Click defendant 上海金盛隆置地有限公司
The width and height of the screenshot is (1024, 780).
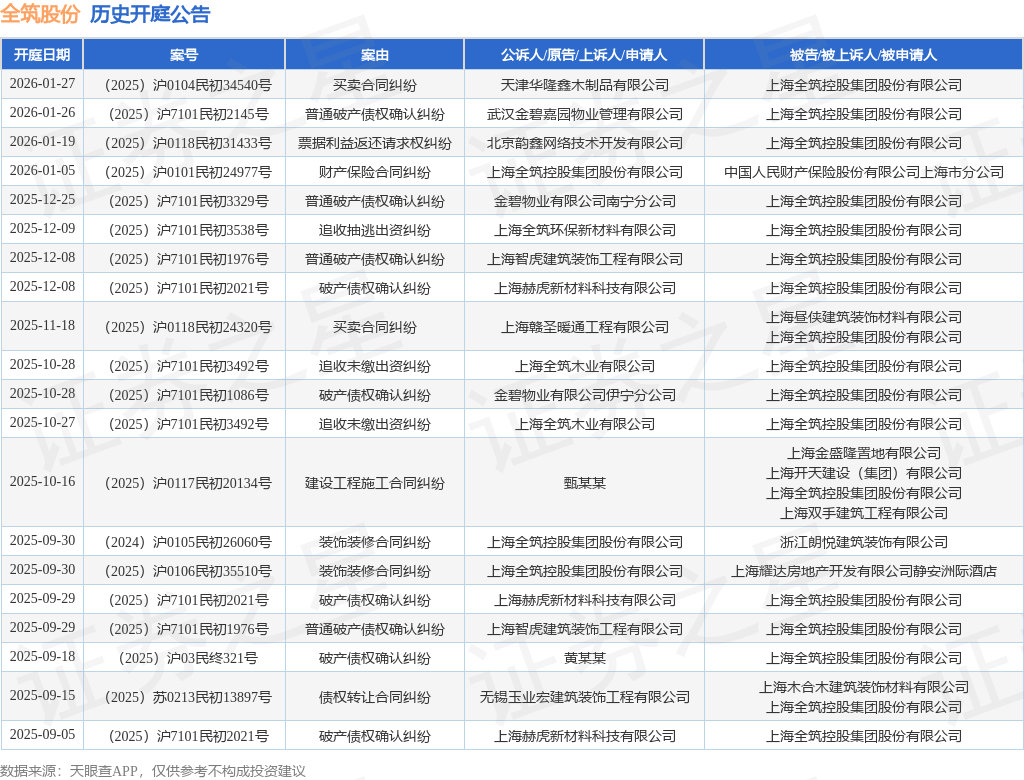pyautogui.click(x=863, y=453)
